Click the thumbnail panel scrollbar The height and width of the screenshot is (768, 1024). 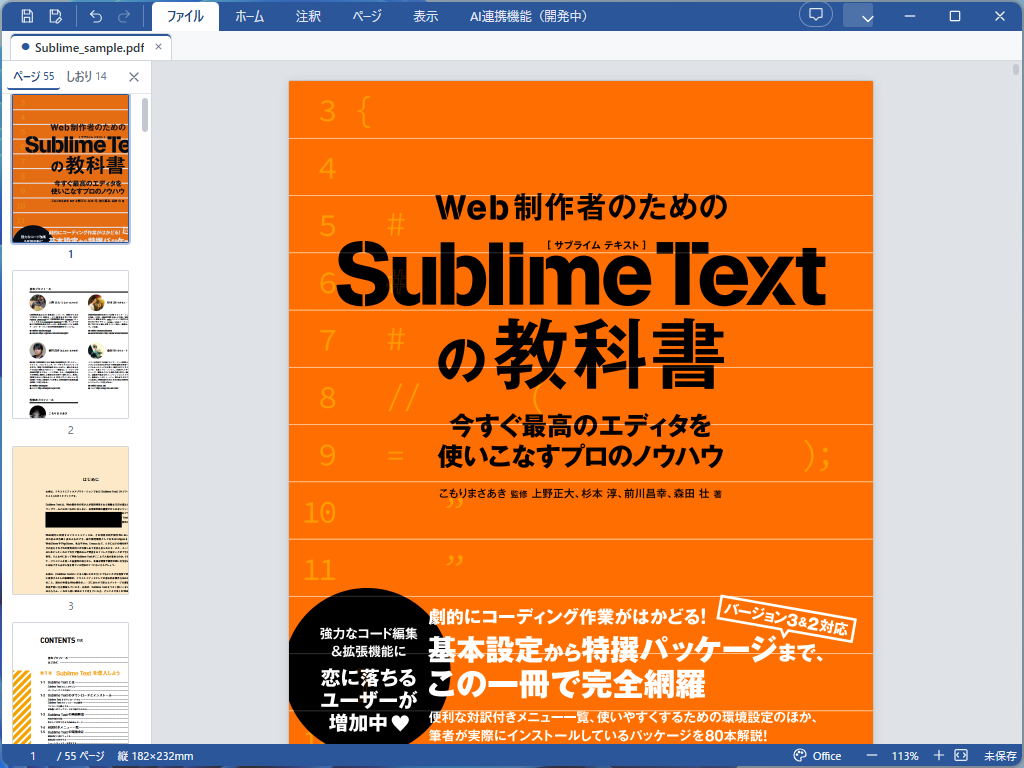[x=145, y=115]
